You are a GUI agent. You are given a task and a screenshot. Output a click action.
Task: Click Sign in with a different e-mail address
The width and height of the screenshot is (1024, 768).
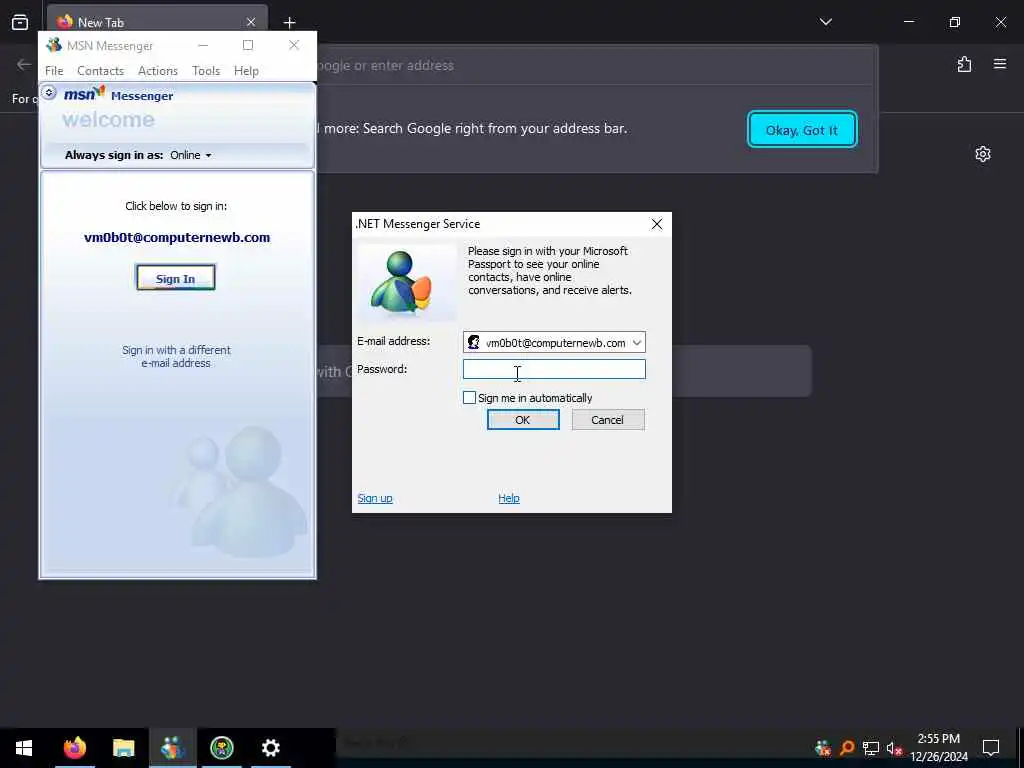point(176,357)
